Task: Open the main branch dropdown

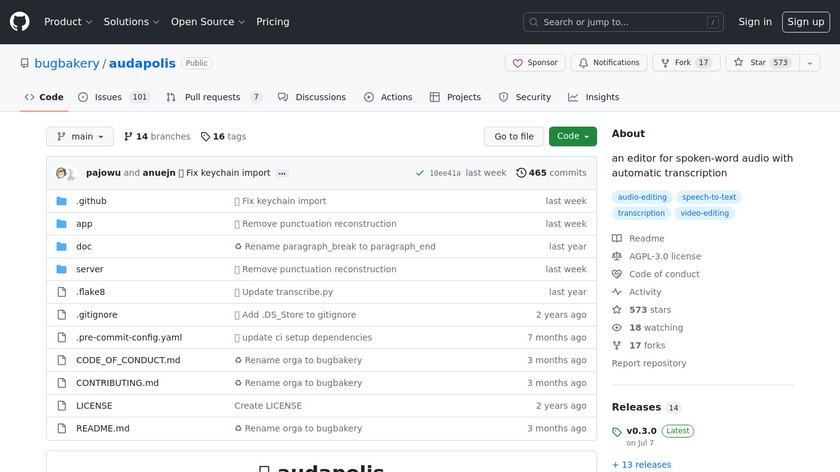Action: point(80,137)
